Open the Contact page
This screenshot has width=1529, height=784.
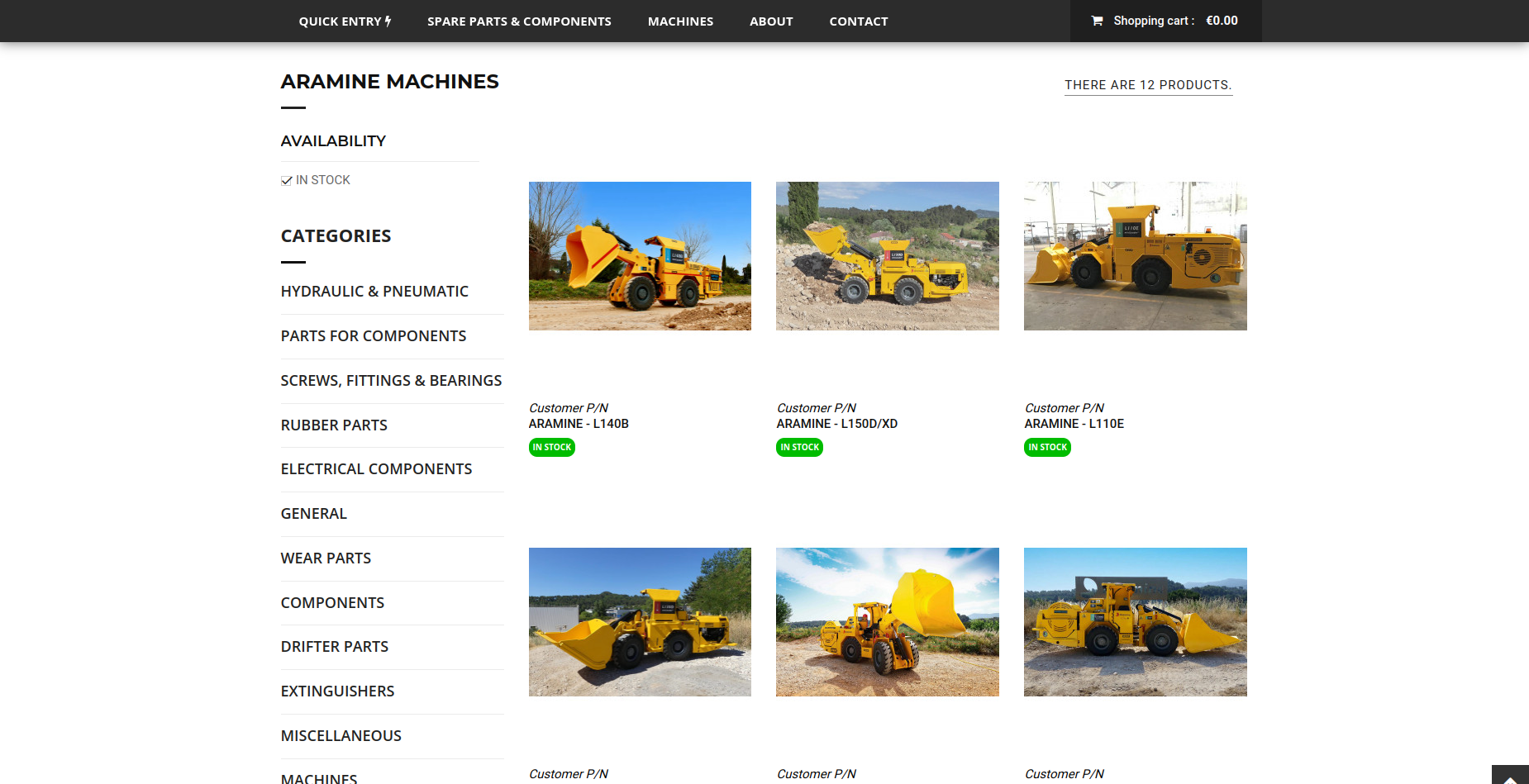859,21
